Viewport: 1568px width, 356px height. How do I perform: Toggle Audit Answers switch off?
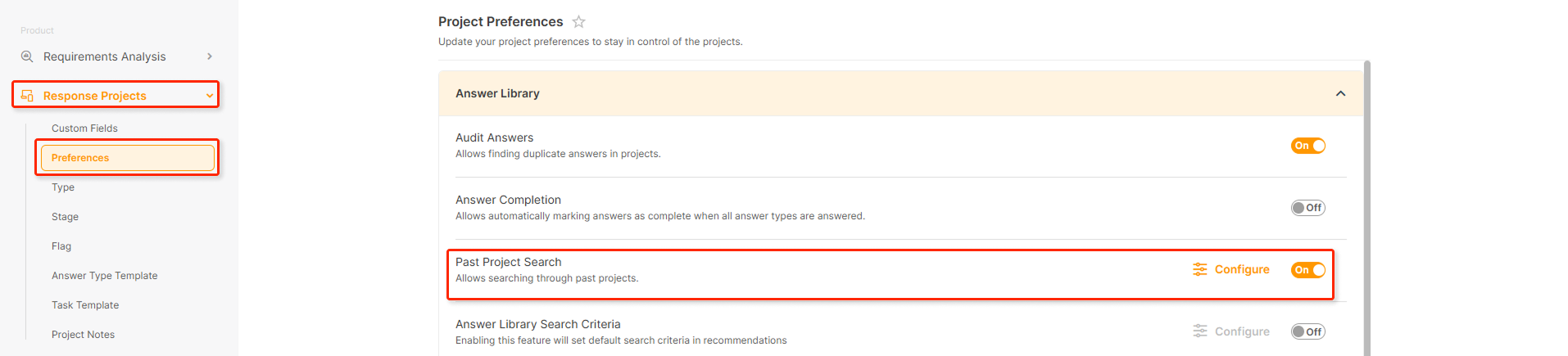(x=1308, y=146)
